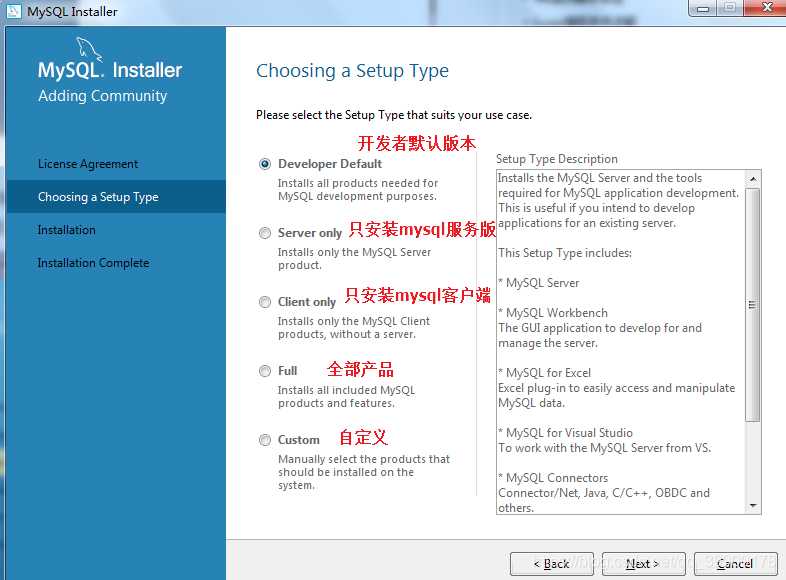Choose the Client only setup type
The width and height of the screenshot is (786, 580).
265,302
